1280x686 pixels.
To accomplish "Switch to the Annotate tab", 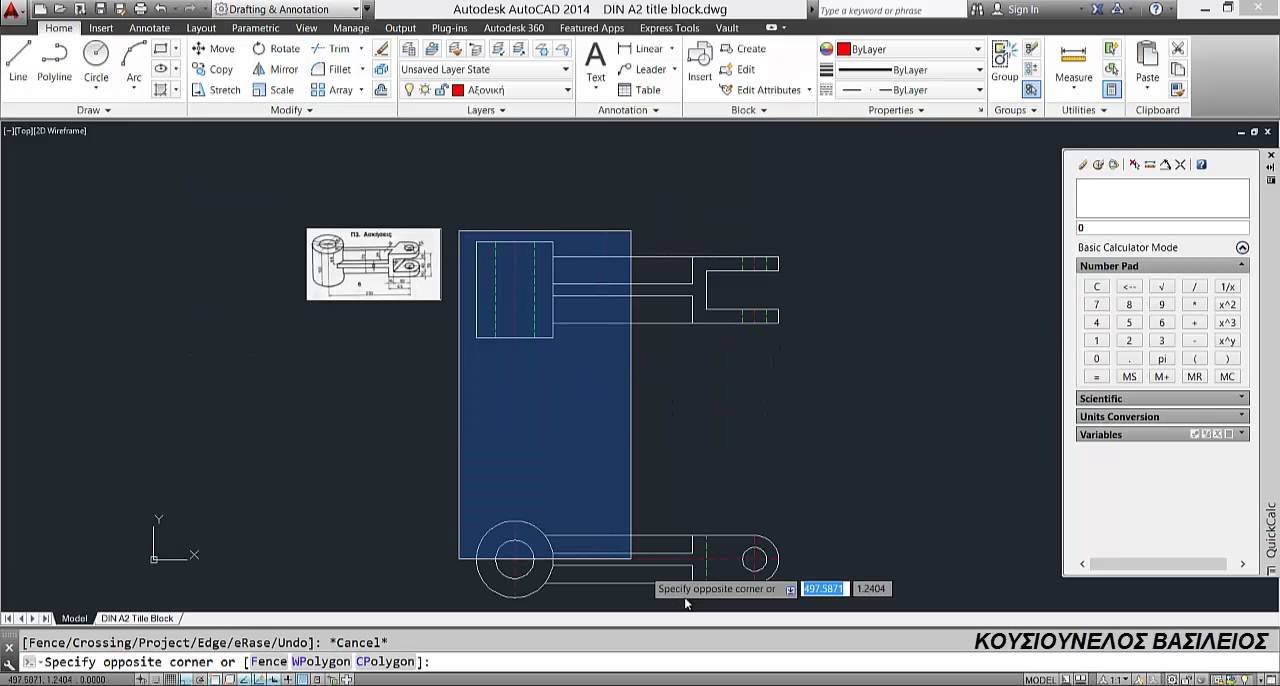I will [x=149, y=28].
